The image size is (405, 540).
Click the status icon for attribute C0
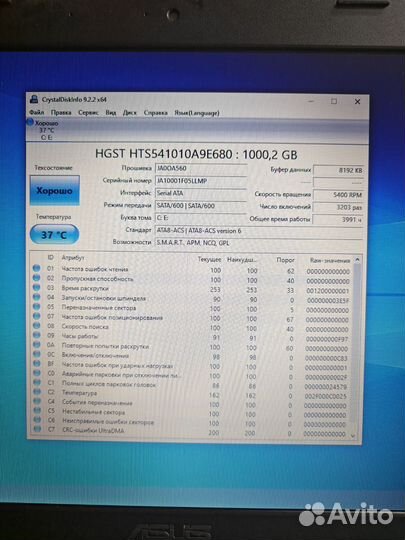[x=37, y=373]
